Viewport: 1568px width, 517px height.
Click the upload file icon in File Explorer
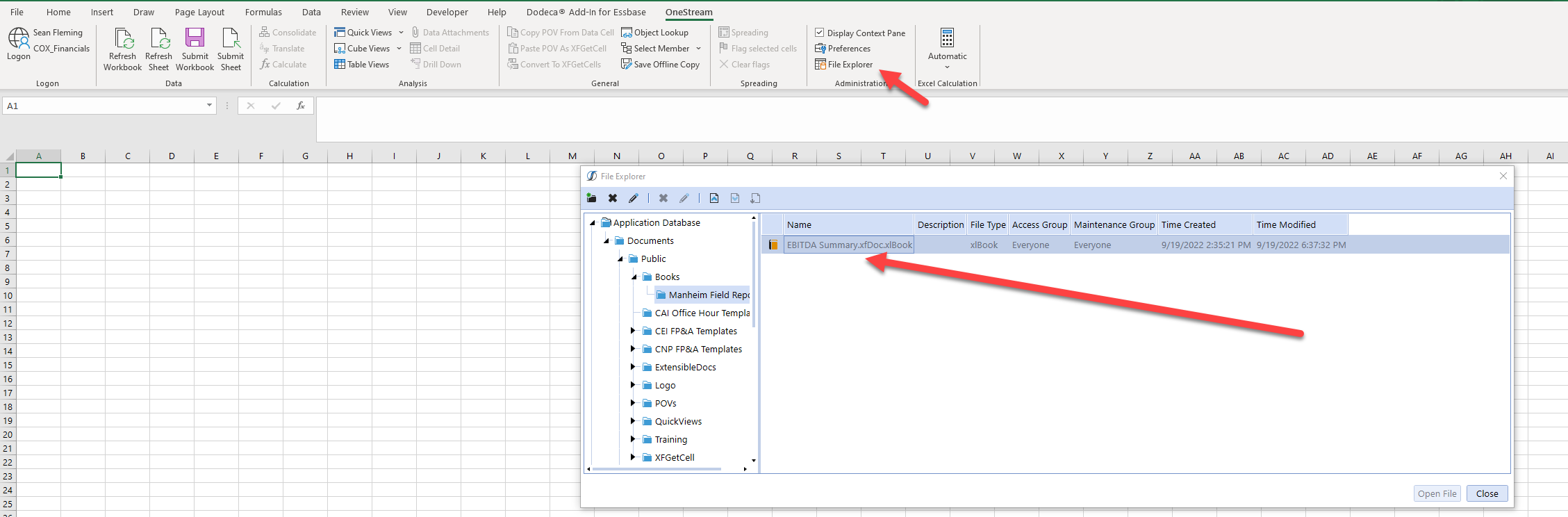713,198
